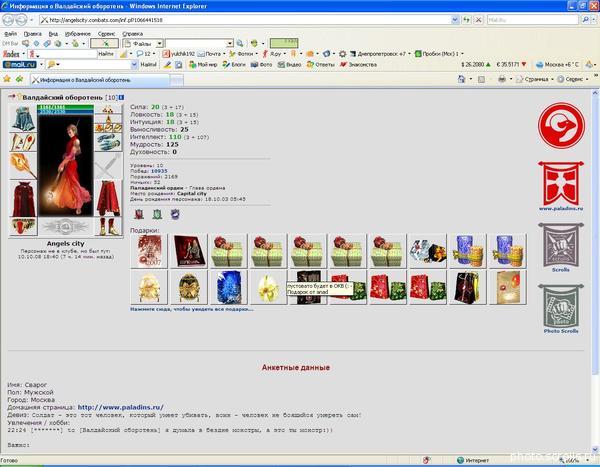
Task: Click the 2007 postcard gift thumbnail
Action: point(149,251)
